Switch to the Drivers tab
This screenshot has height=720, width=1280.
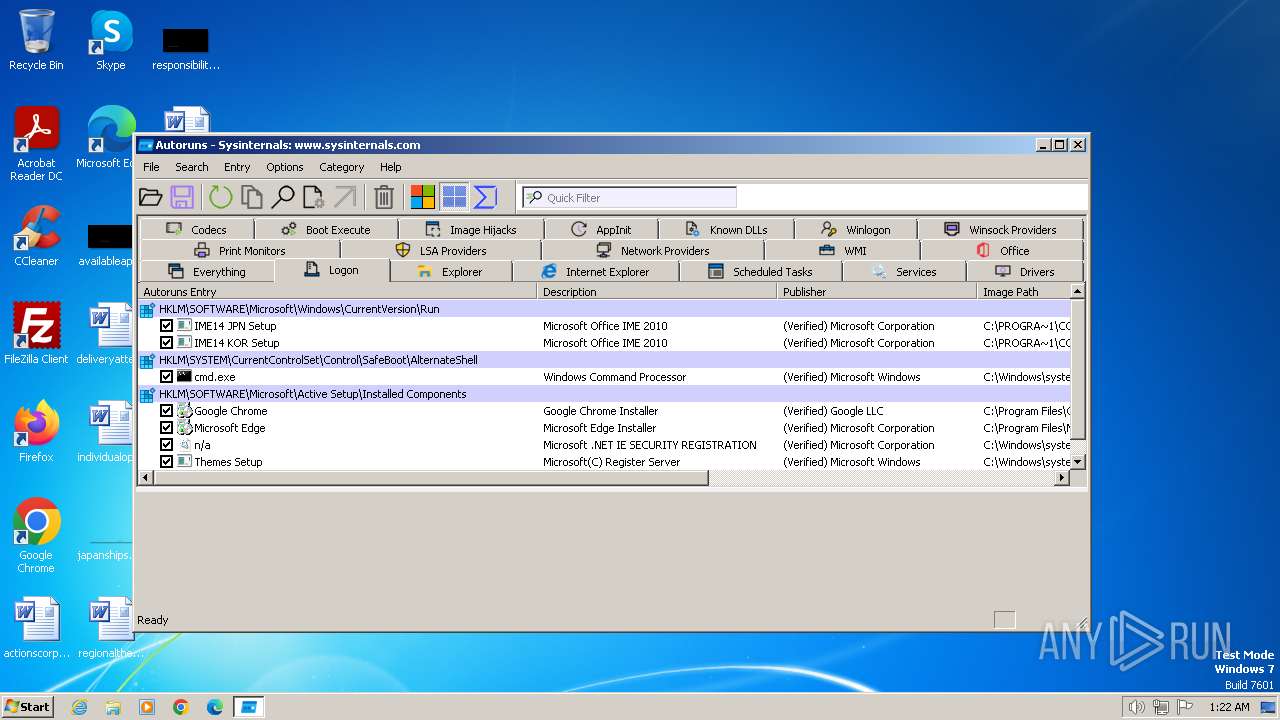coord(1025,271)
